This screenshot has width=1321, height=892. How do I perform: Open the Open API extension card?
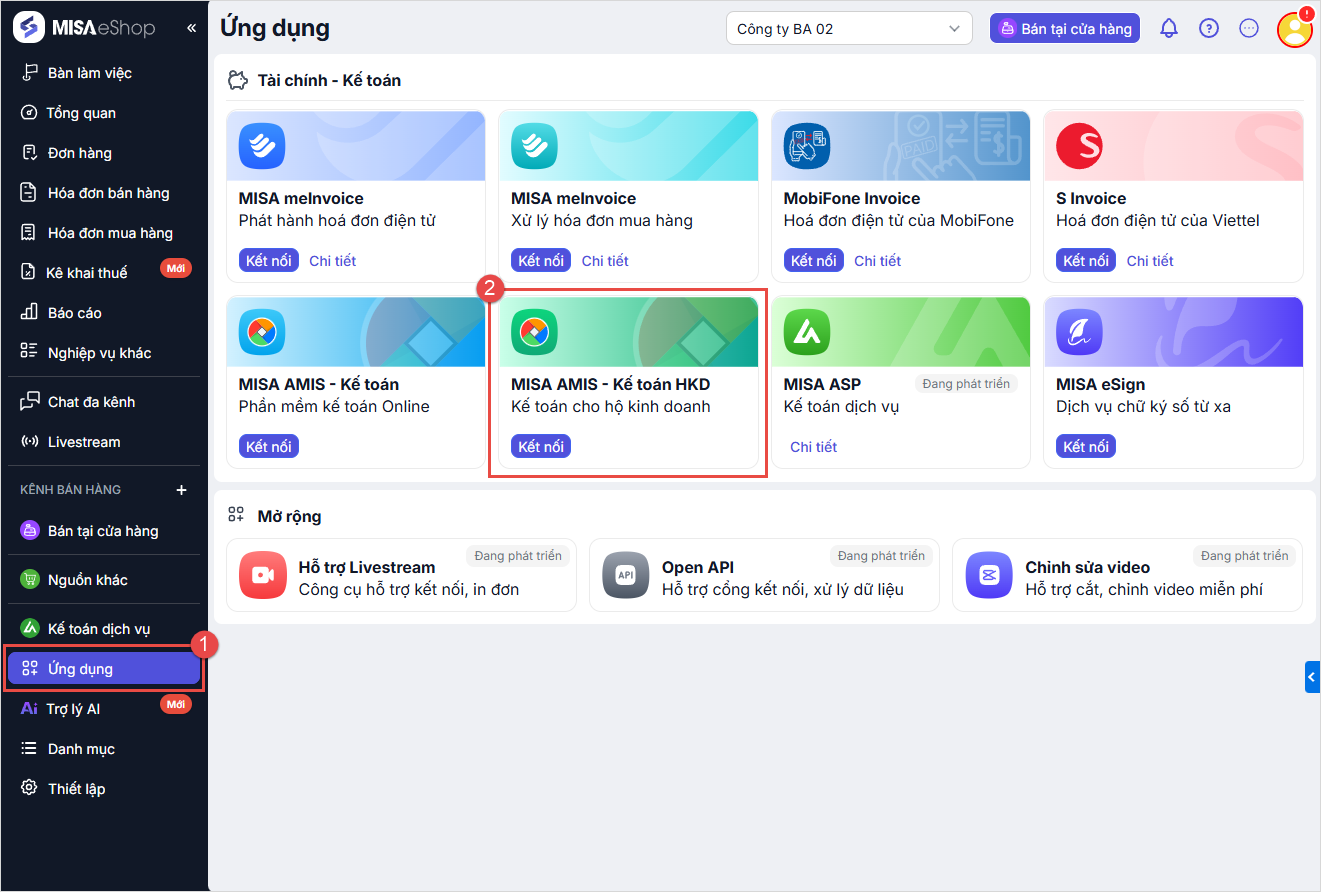(x=764, y=577)
